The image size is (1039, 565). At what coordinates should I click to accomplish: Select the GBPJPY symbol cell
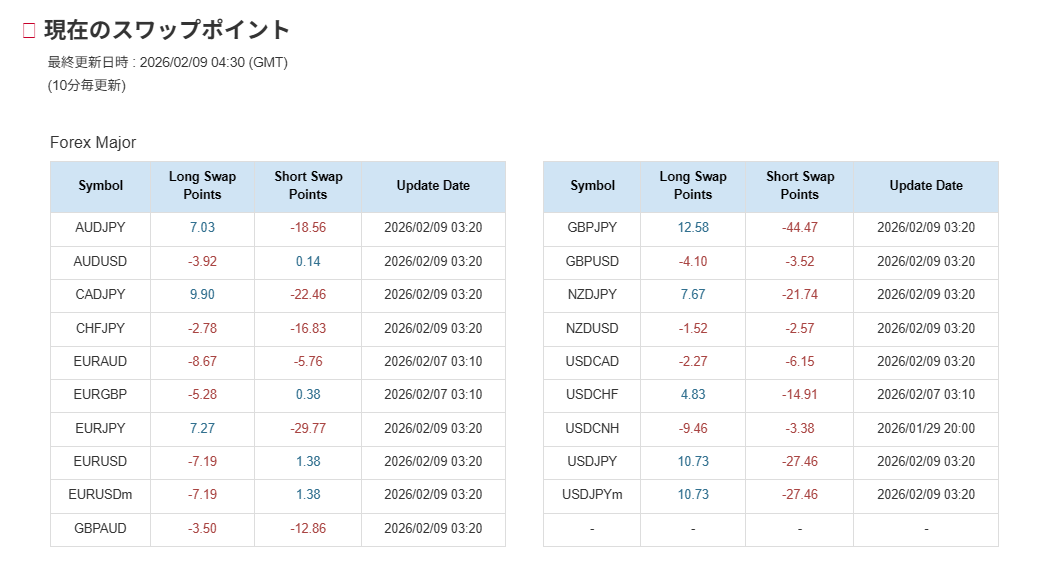(x=592, y=228)
